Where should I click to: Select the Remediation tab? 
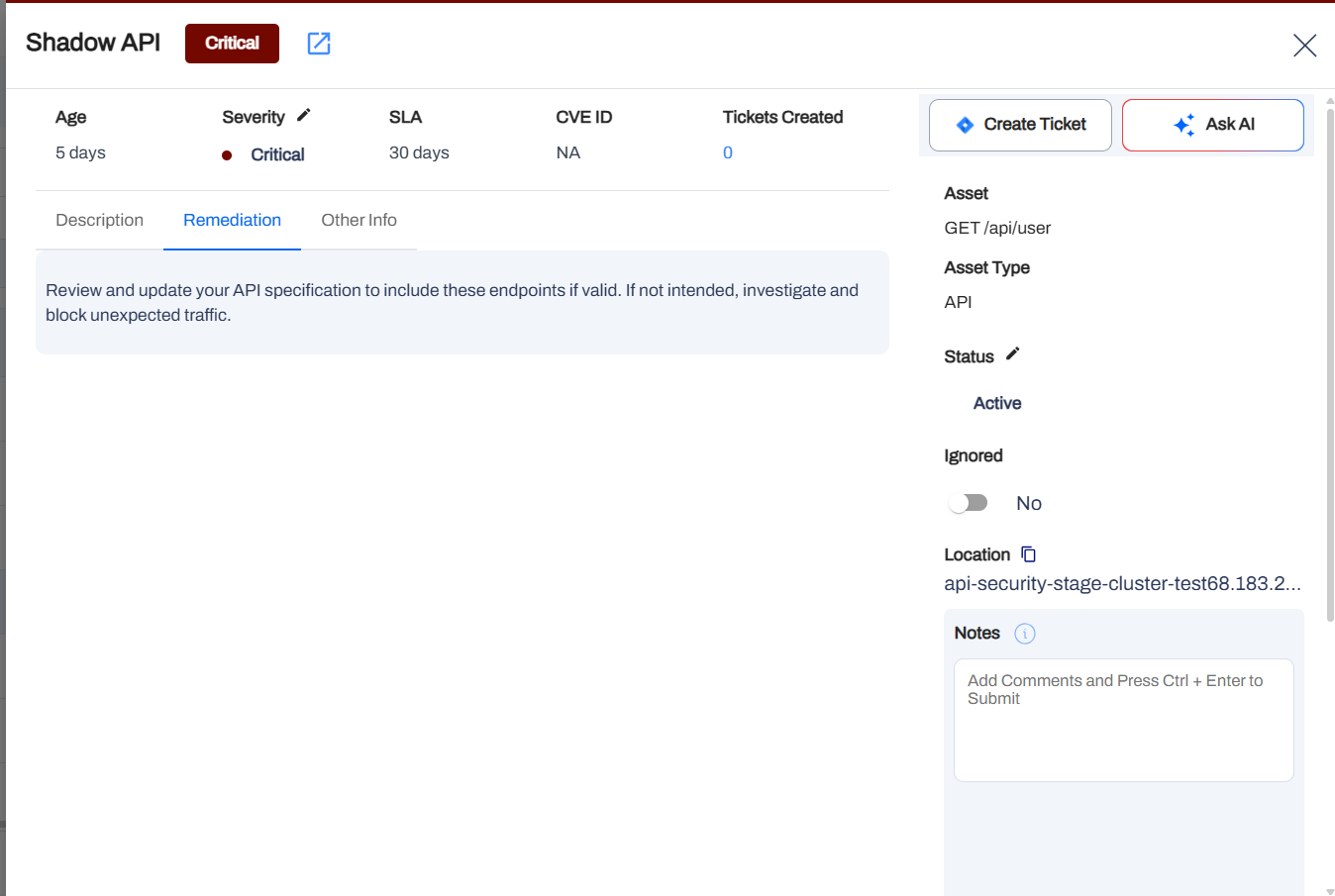pyautogui.click(x=232, y=220)
